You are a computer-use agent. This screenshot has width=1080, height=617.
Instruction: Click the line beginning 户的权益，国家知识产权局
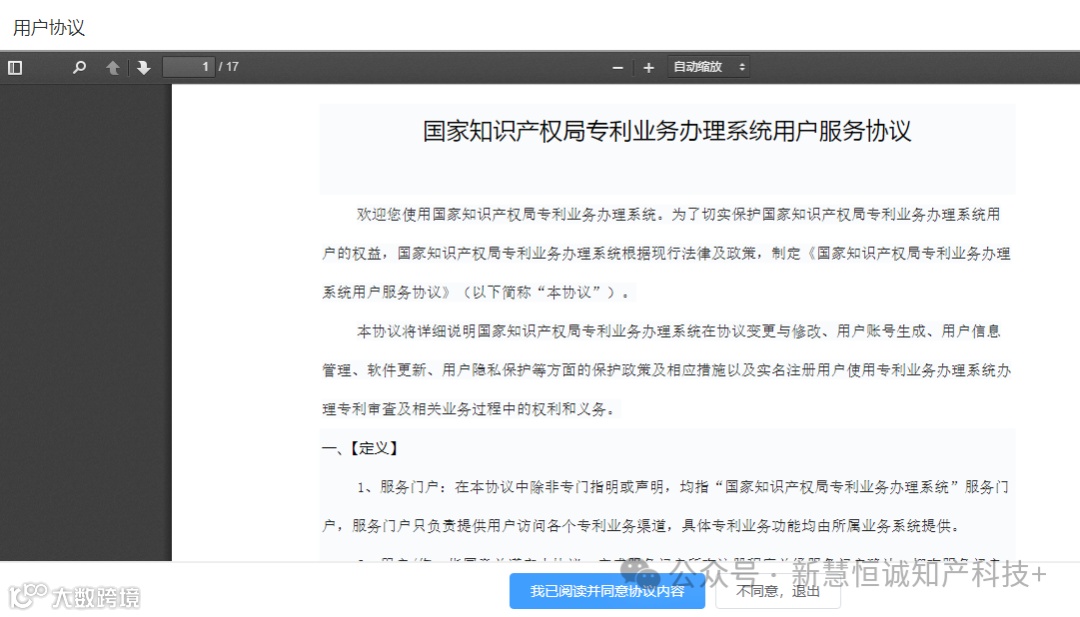pyautogui.click(x=666, y=253)
